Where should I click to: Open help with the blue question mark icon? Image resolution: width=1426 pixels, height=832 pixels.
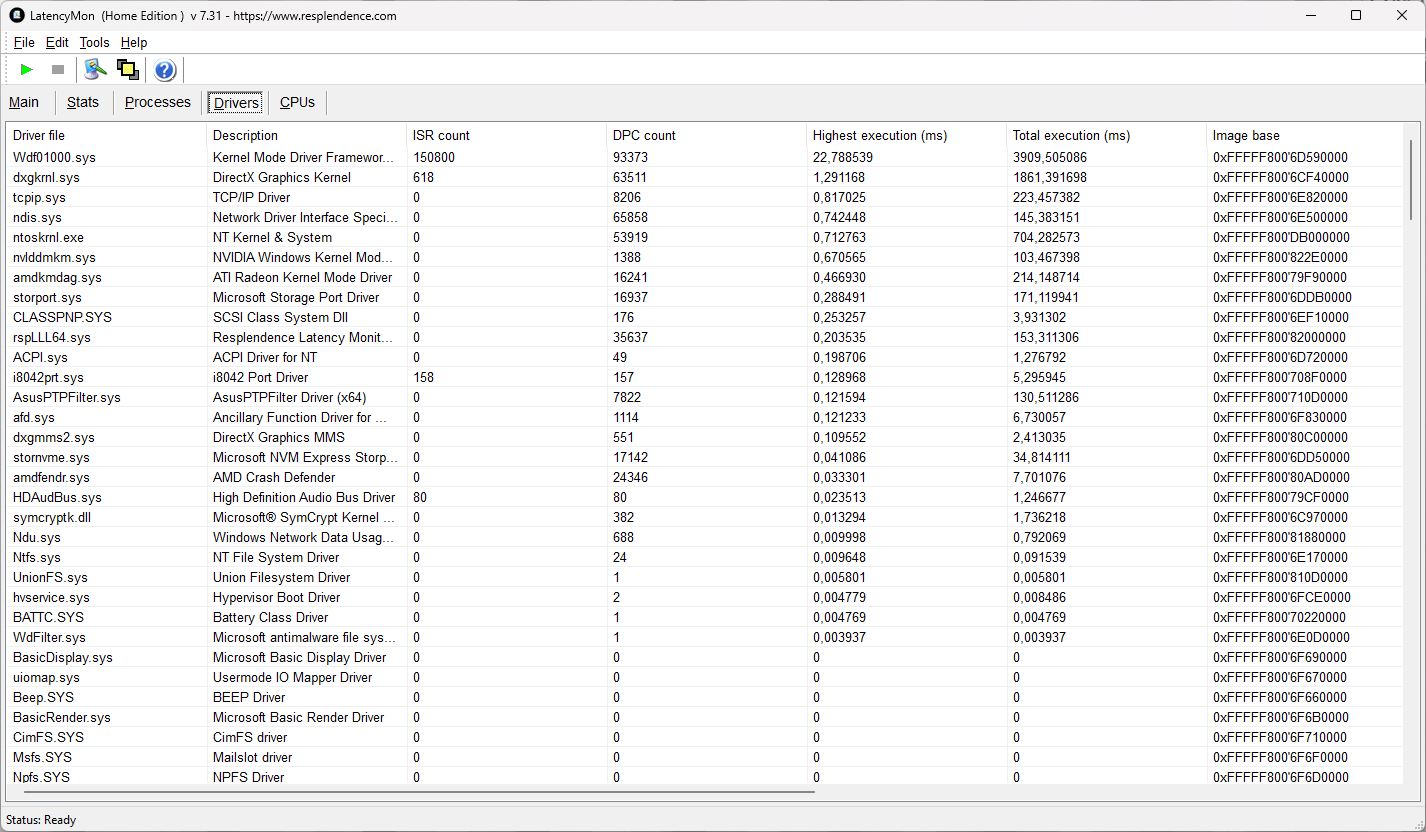coord(165,69)
